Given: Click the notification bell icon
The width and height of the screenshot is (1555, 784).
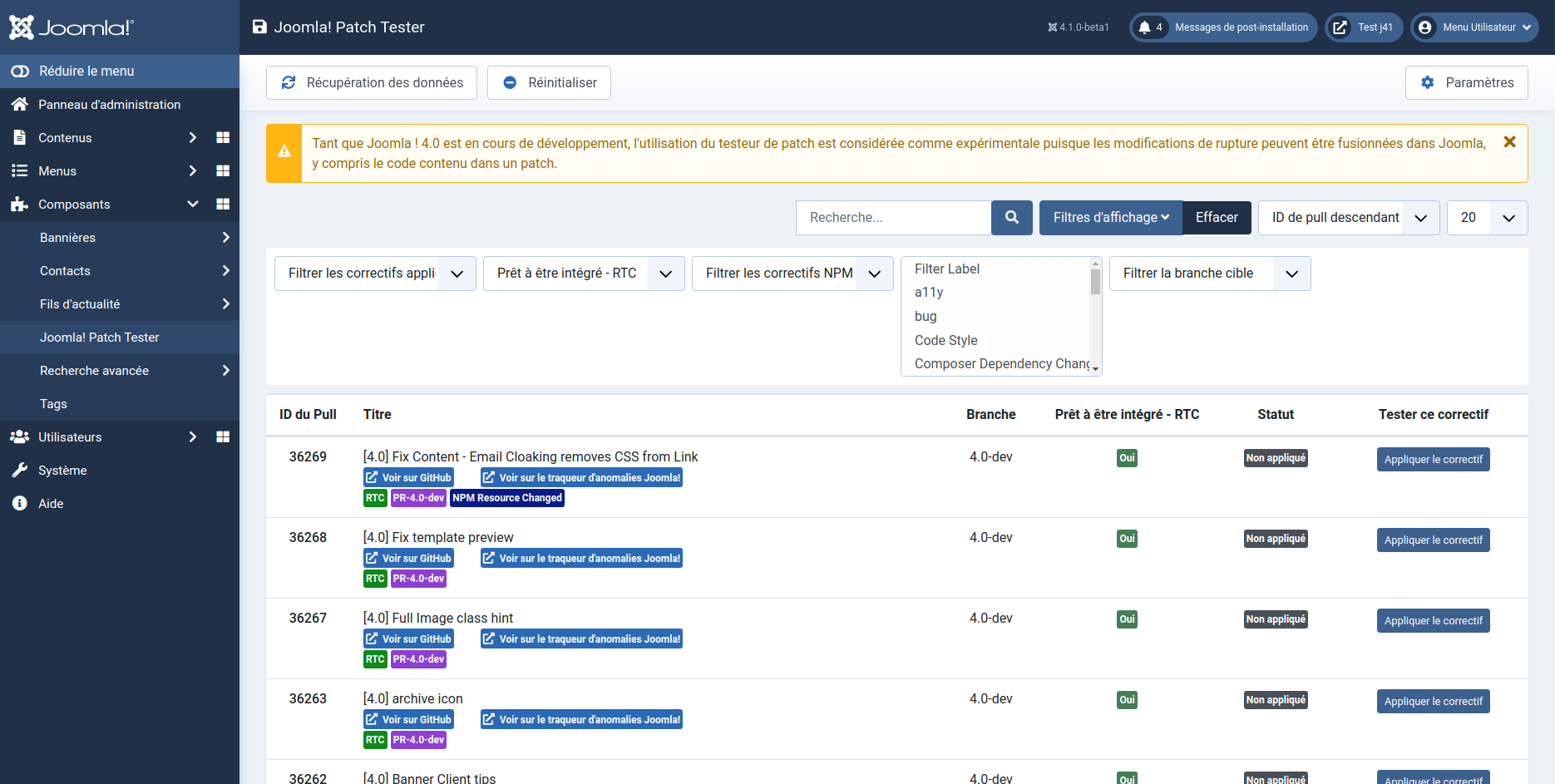Looking at the screenshot, I should (1145, 27).
